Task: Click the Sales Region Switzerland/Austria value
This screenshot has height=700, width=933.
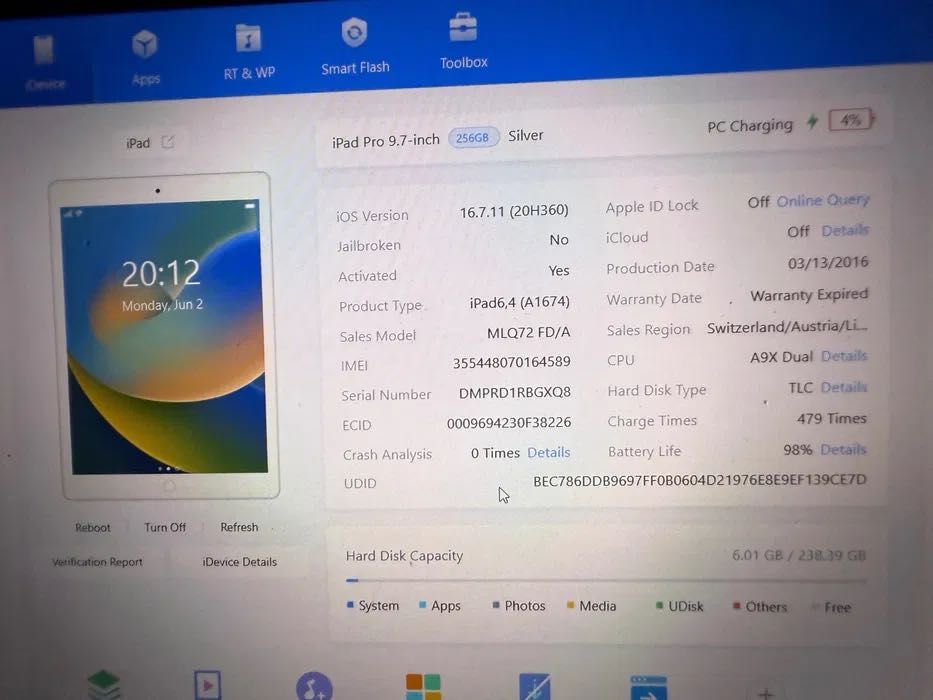Action: (787, 326)
